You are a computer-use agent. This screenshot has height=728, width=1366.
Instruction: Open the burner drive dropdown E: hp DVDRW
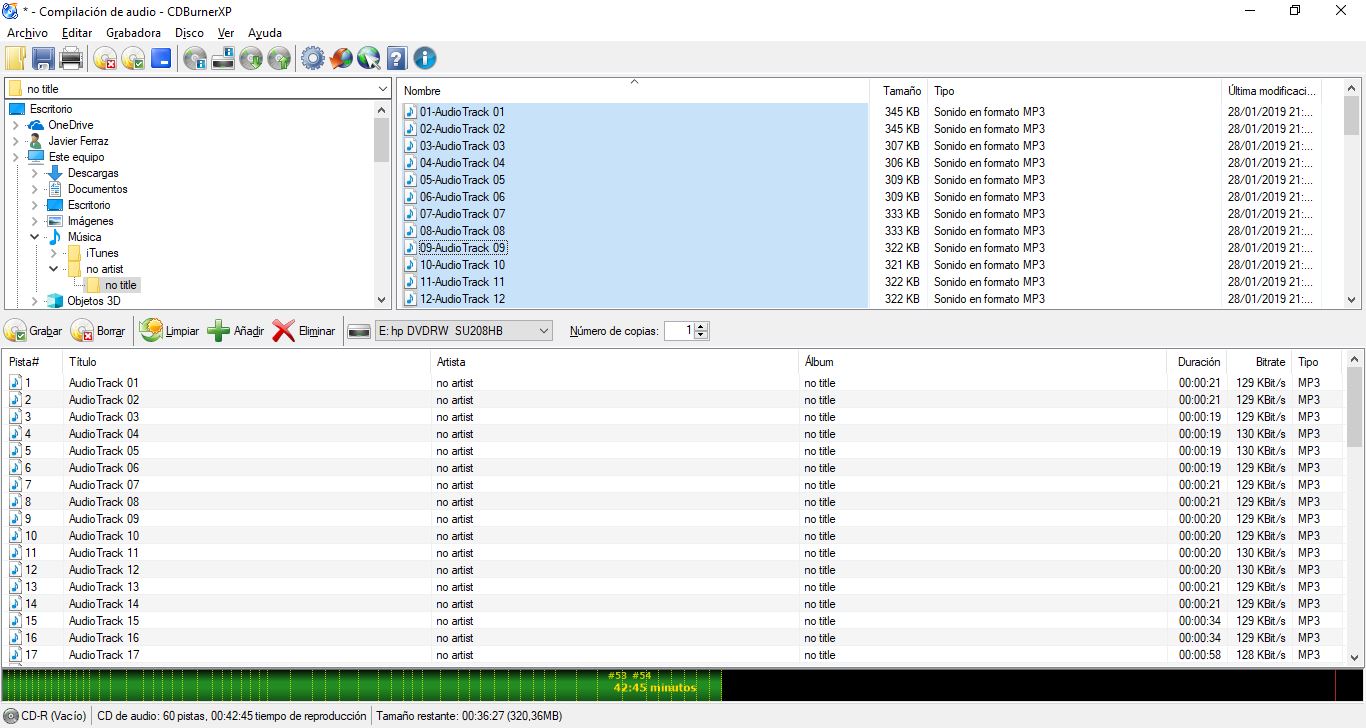click(x=543, y=331)
